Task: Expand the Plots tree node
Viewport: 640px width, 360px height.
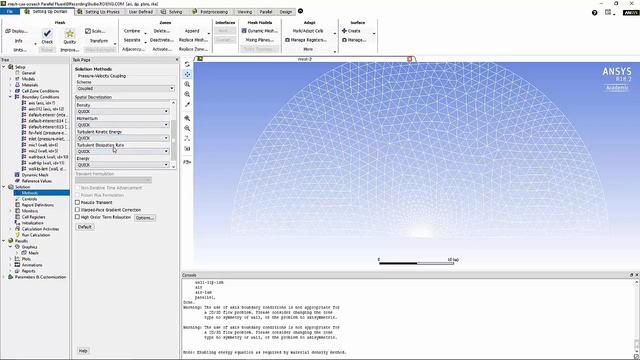Action: 10,259
